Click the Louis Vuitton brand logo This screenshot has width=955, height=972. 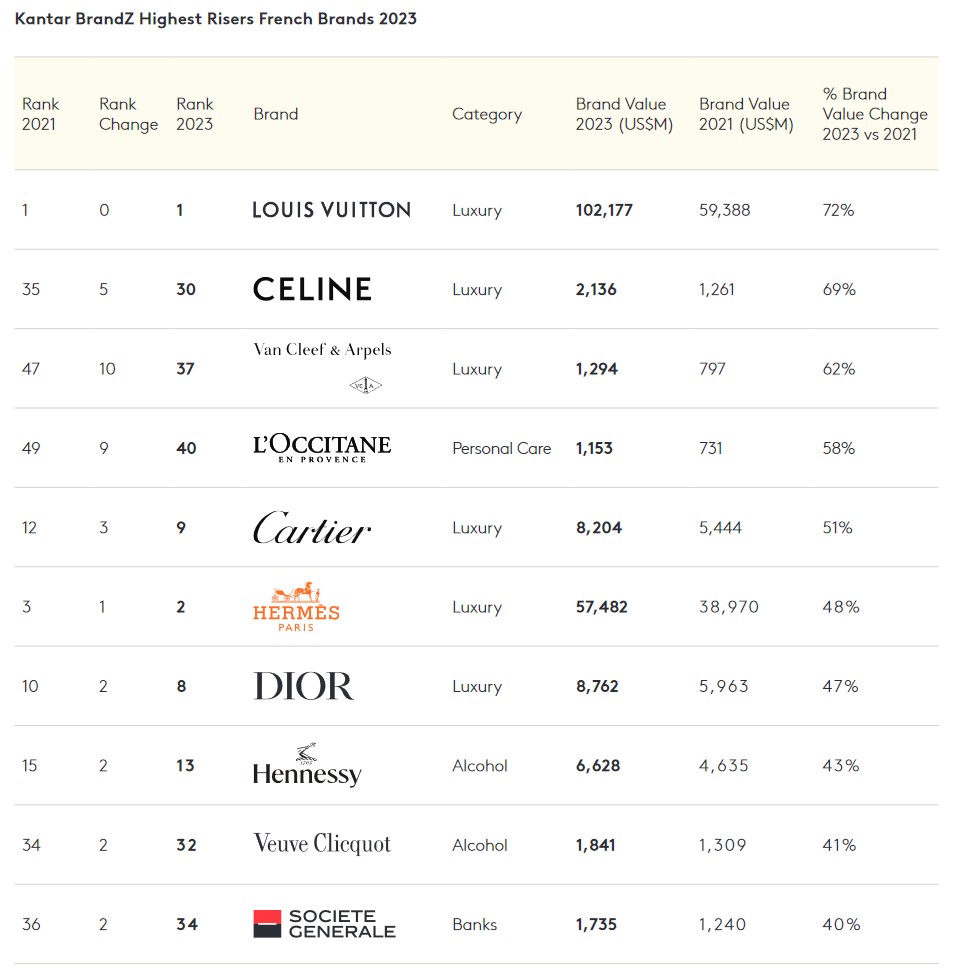coord(331,210)
